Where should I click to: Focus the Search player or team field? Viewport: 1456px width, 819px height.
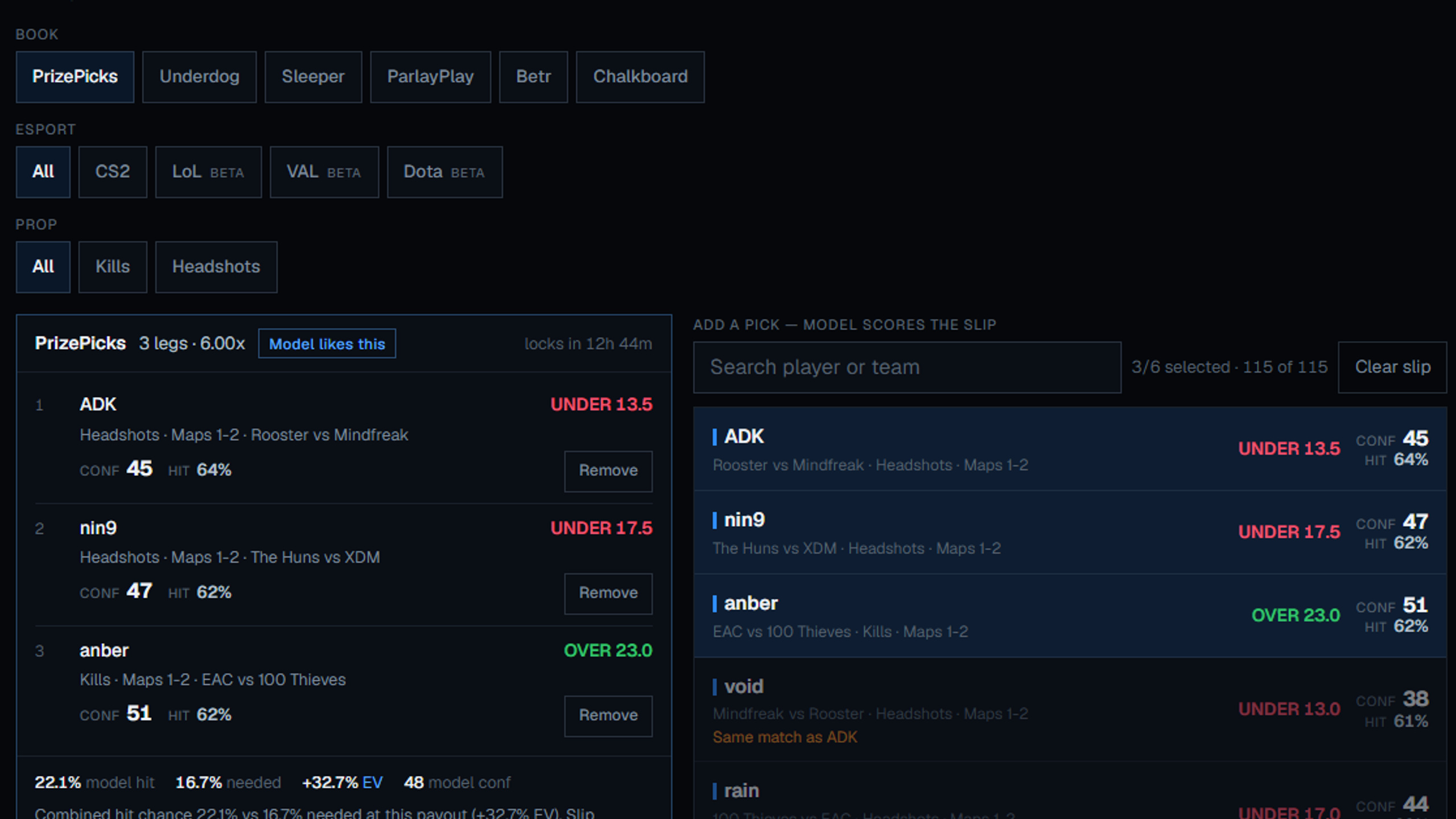tap(907, 367)
